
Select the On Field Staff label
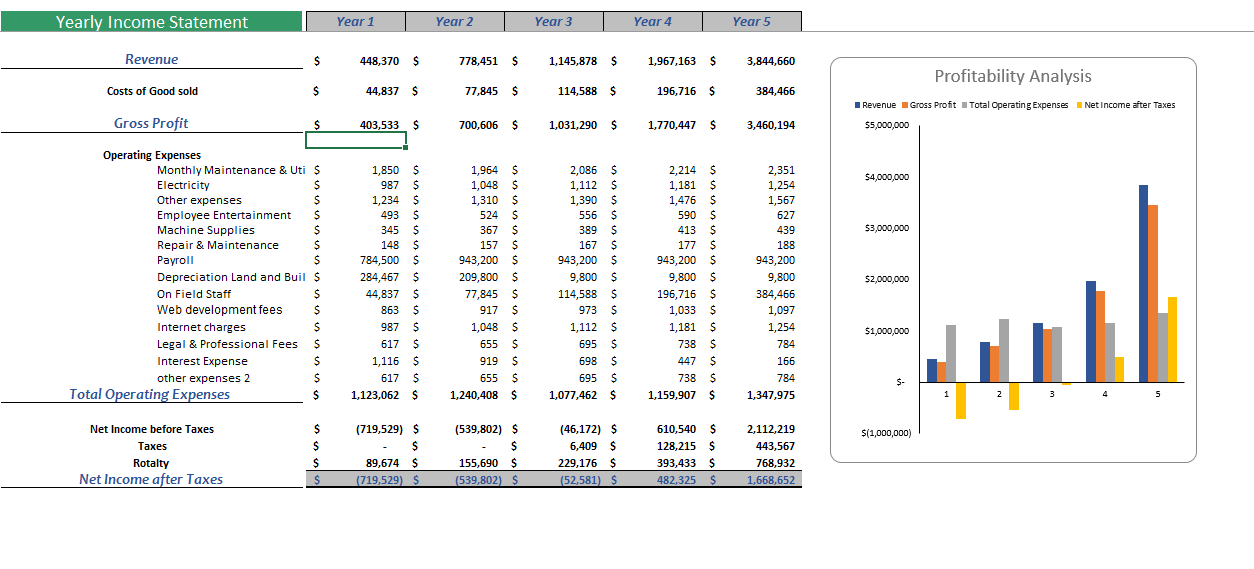(194, 294)
